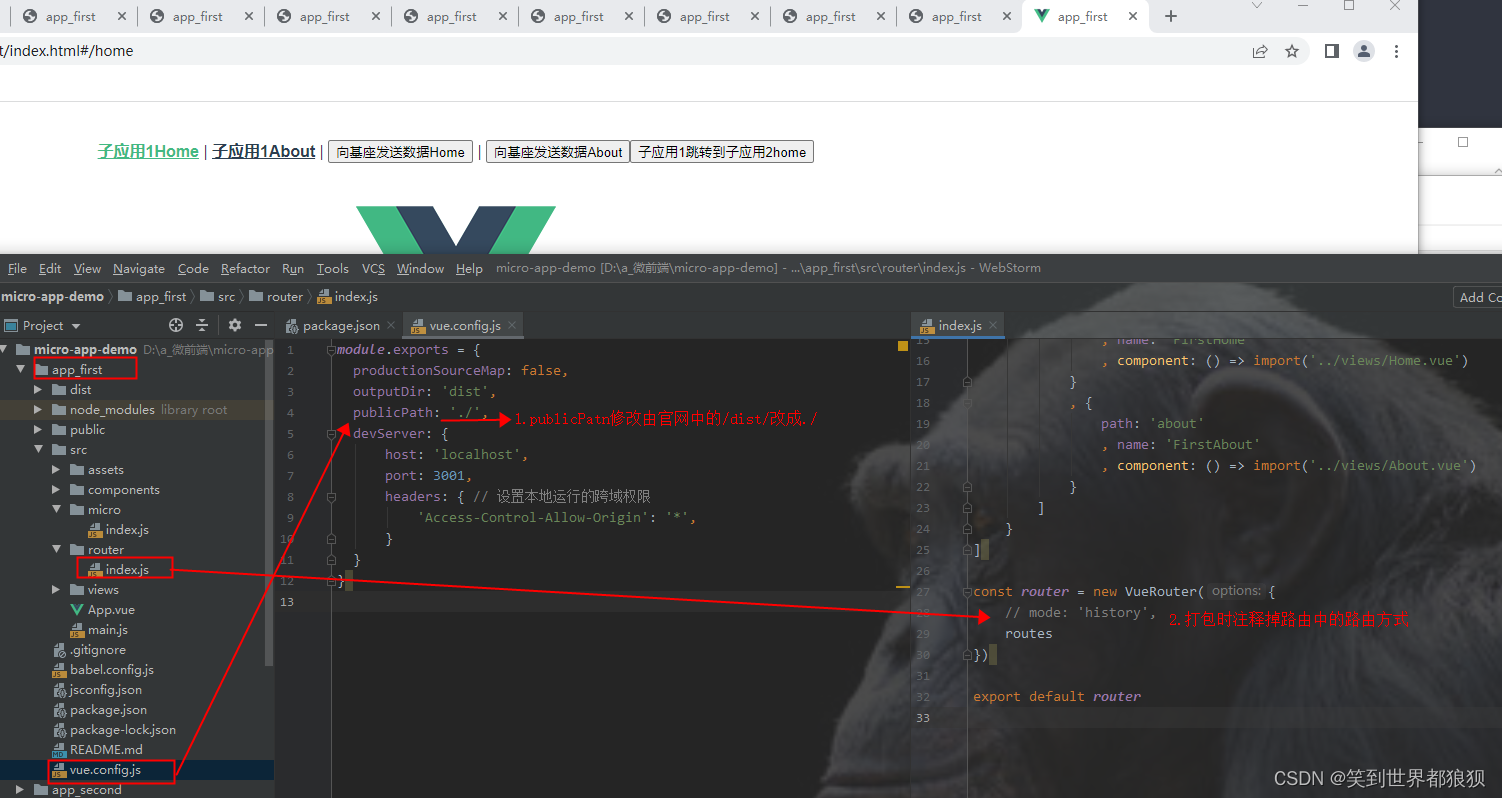Screen dimensions: 1502x798
Task: Click 子应用1跳转到子应用2home button
Action: (722, 152)
